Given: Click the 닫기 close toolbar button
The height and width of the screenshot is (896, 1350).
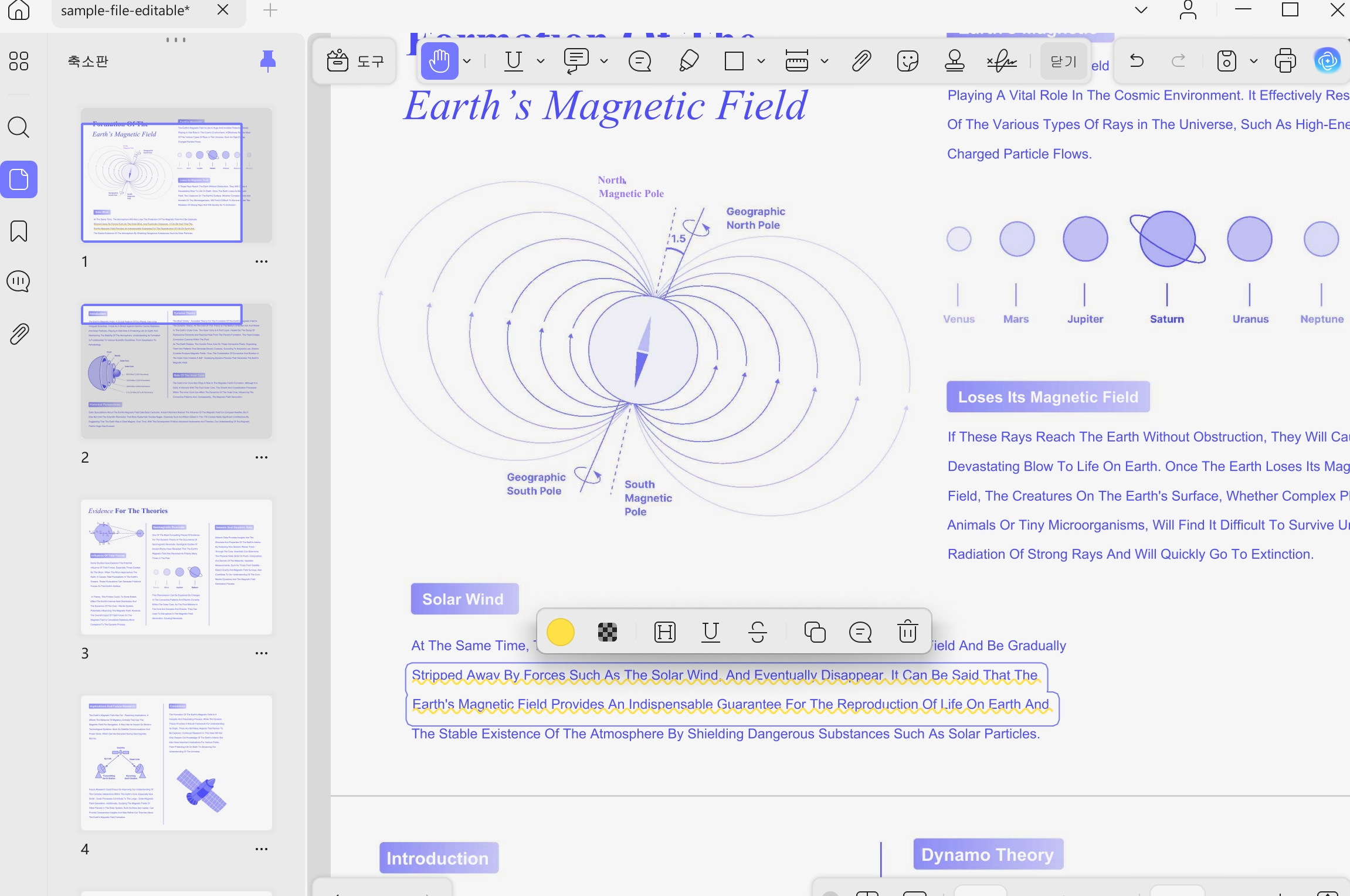Looking at the screenshot, I should (x=1063, y=61).
